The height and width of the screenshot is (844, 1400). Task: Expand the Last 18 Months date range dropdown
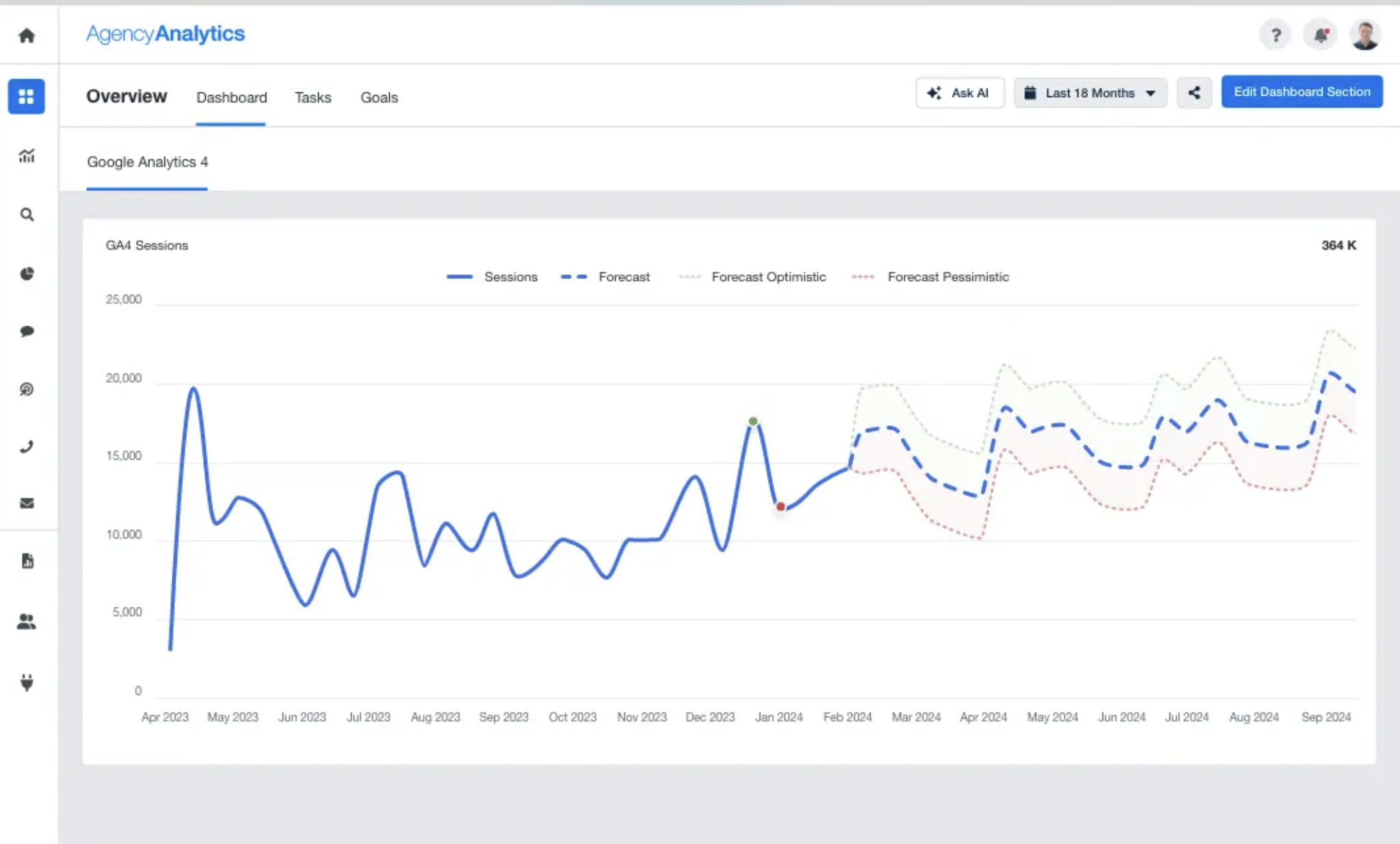click(1089, 92)
